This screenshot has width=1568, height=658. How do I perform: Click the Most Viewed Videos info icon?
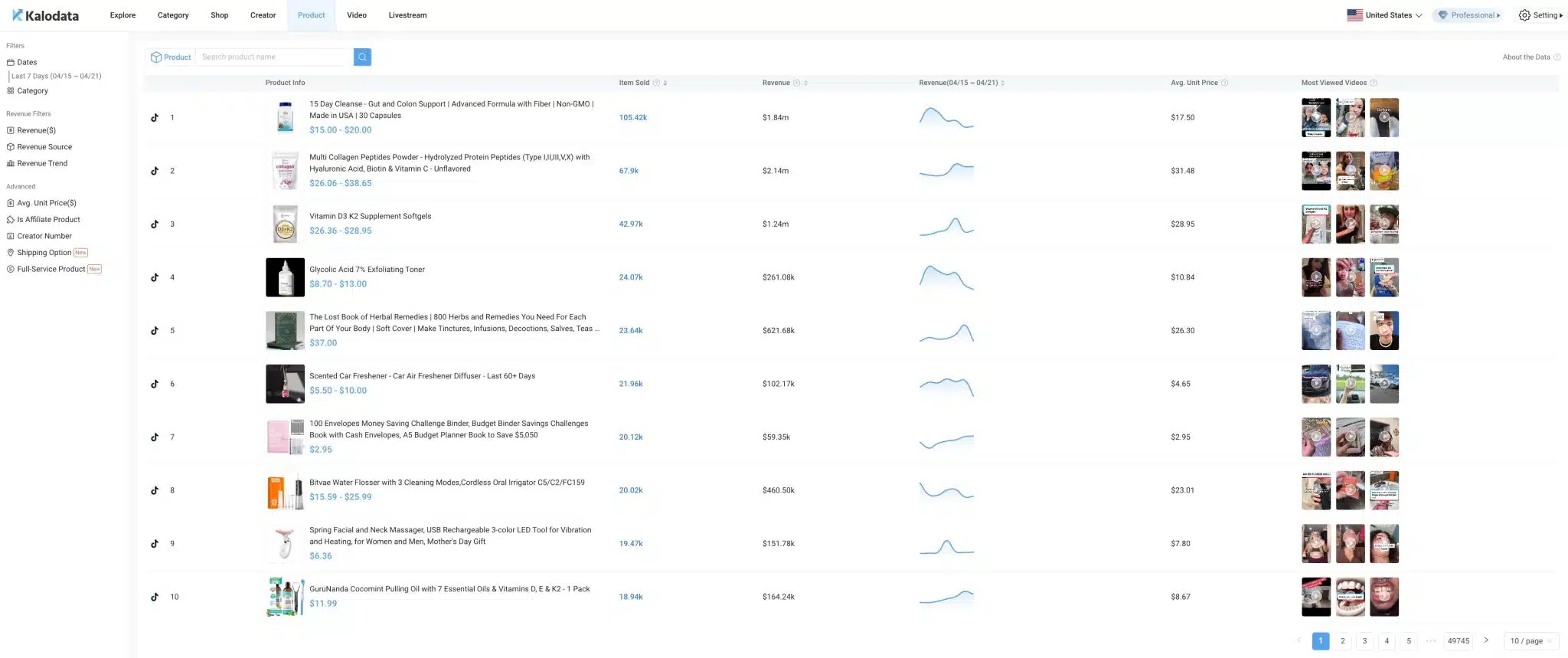coord(1373,83)
